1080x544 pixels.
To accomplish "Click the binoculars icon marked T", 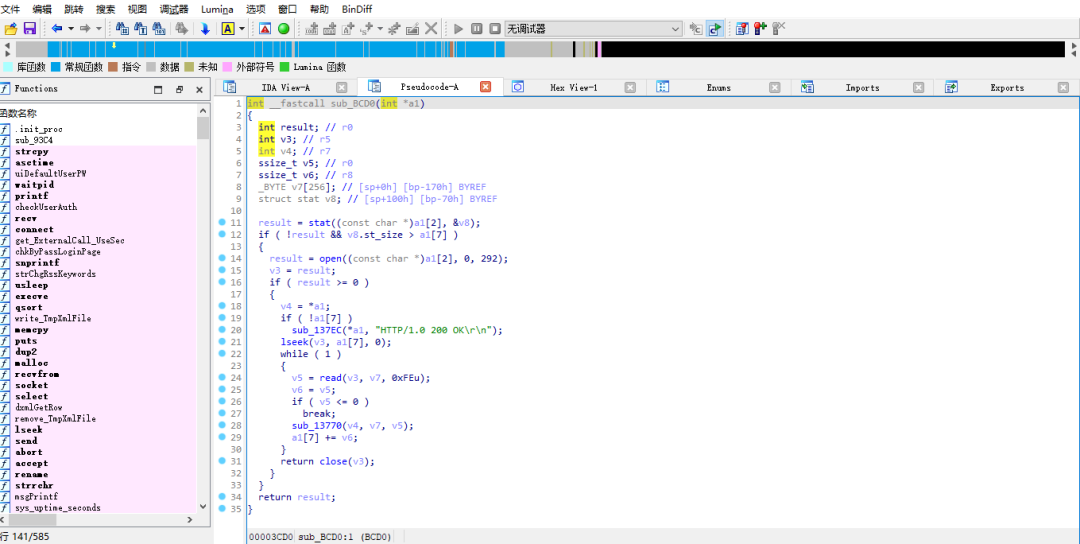I will coord(141,28).
